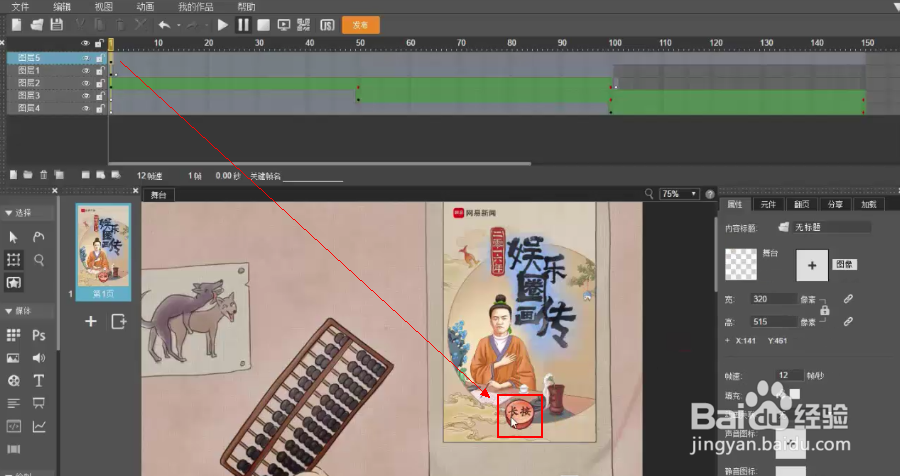This screenshot has height=476, width=900.
Task: Open the 帮助 menu
Action: (246, 7)
